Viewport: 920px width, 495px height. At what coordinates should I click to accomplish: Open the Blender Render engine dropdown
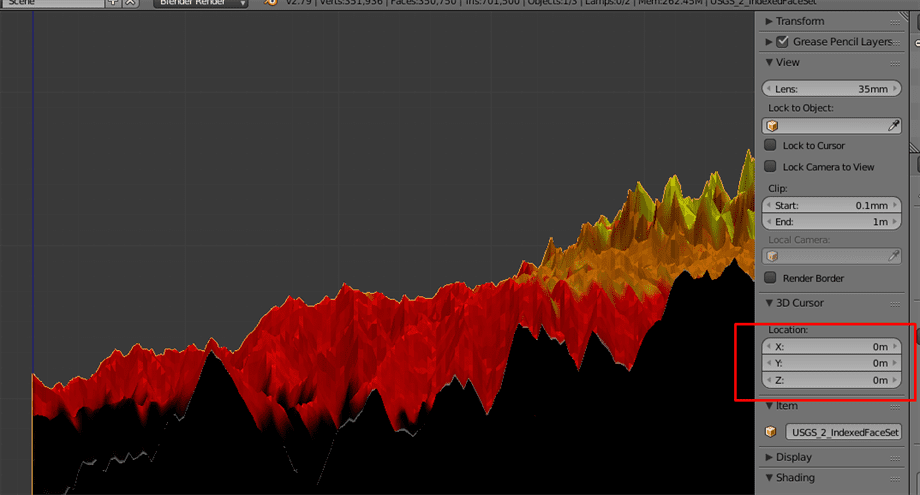201,3
